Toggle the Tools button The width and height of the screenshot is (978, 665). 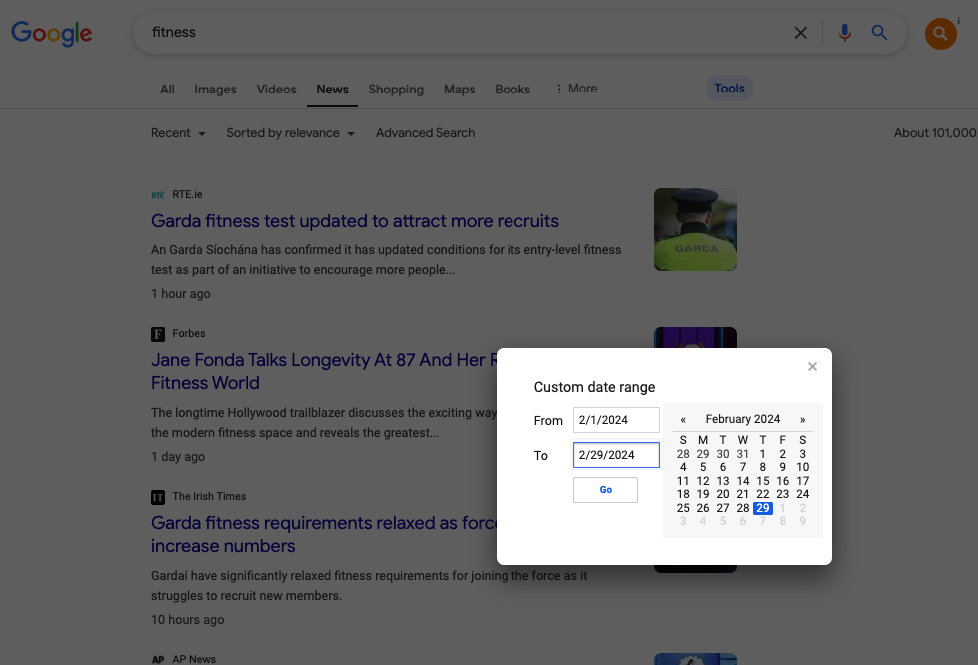coord(729,88)
